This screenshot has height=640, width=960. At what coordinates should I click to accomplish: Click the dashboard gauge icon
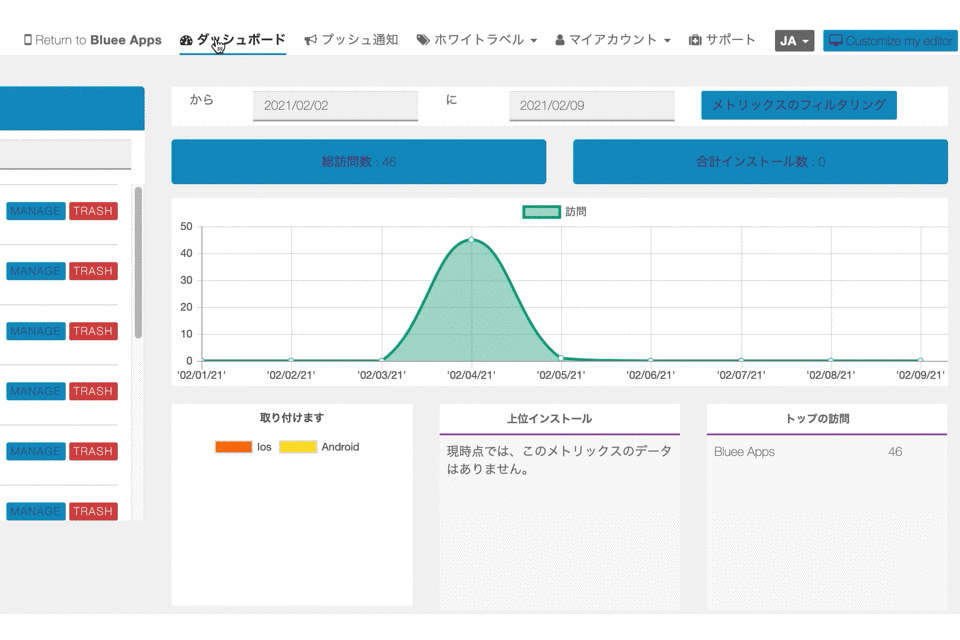(x=186, y=41)
